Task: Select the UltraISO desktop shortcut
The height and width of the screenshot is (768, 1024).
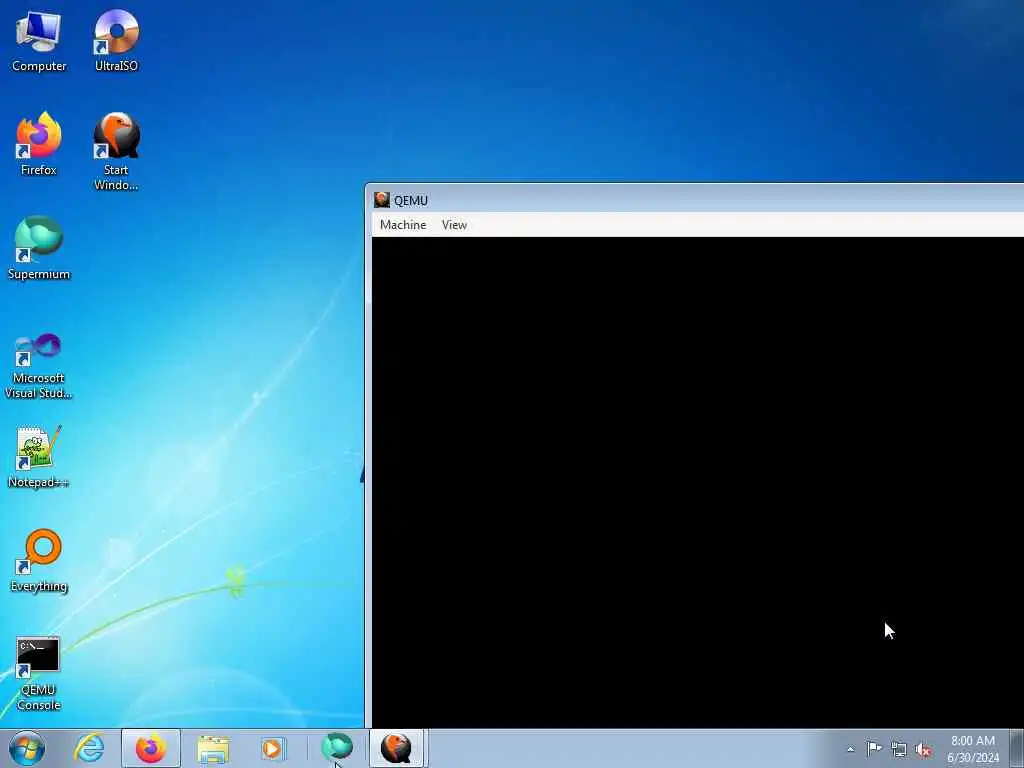Action: 116,40
